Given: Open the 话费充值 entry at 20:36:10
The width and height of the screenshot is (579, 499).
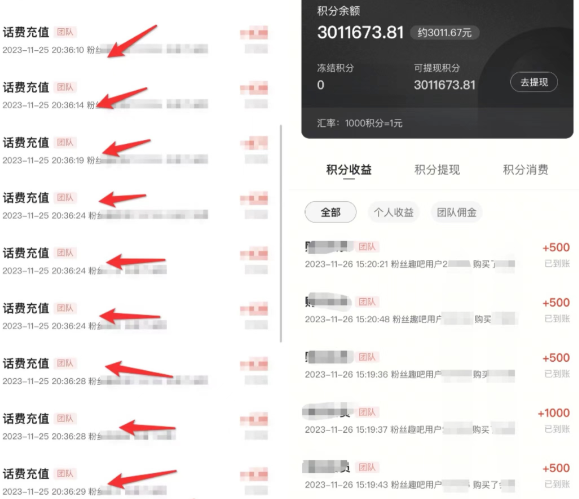Looking at the screenshot, I should pos(135,40).
